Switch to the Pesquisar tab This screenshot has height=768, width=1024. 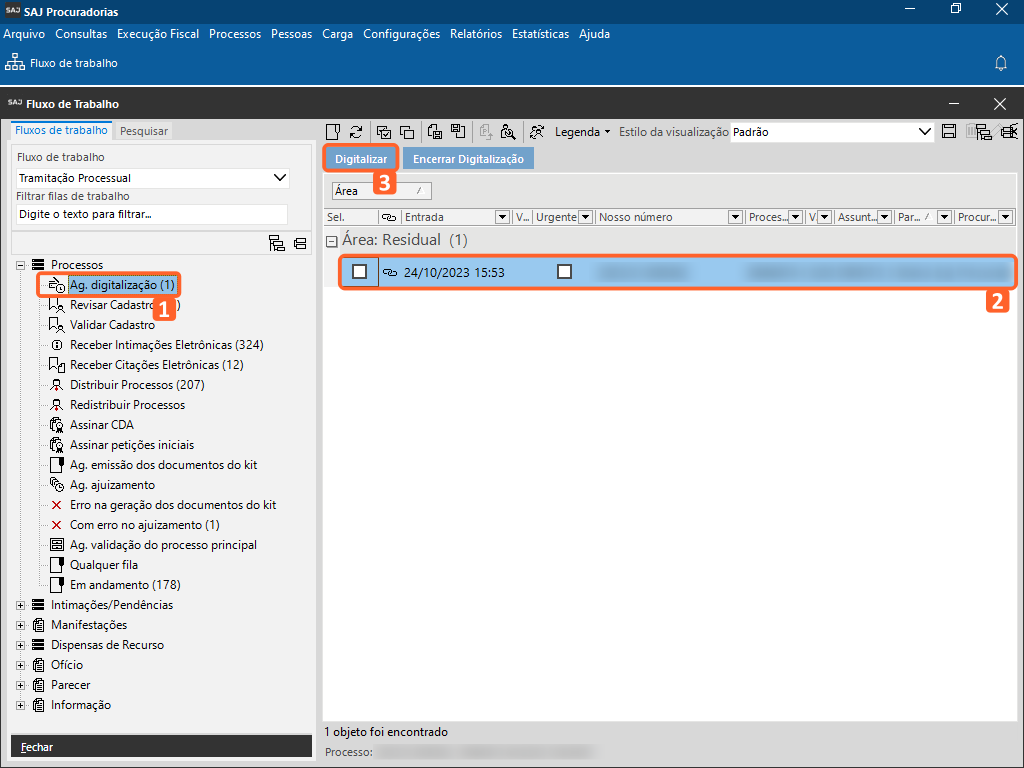pos(144,131)
